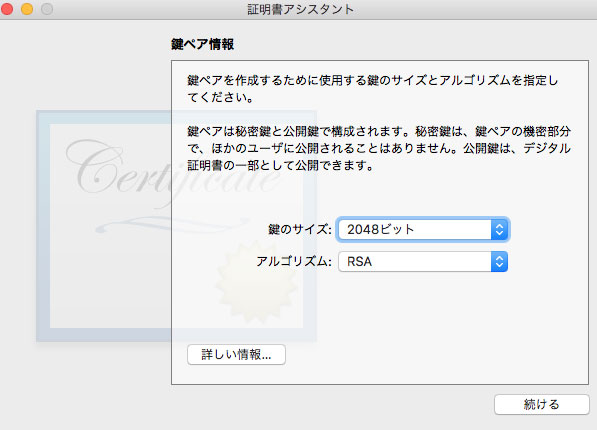
Task: Open the 鍵のサイズ 2048ビット popup menu
Action: [423, 229]
